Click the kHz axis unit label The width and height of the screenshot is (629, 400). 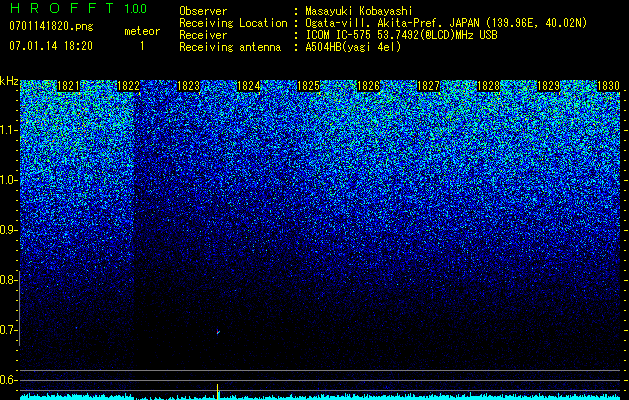[x=9, y=81]
